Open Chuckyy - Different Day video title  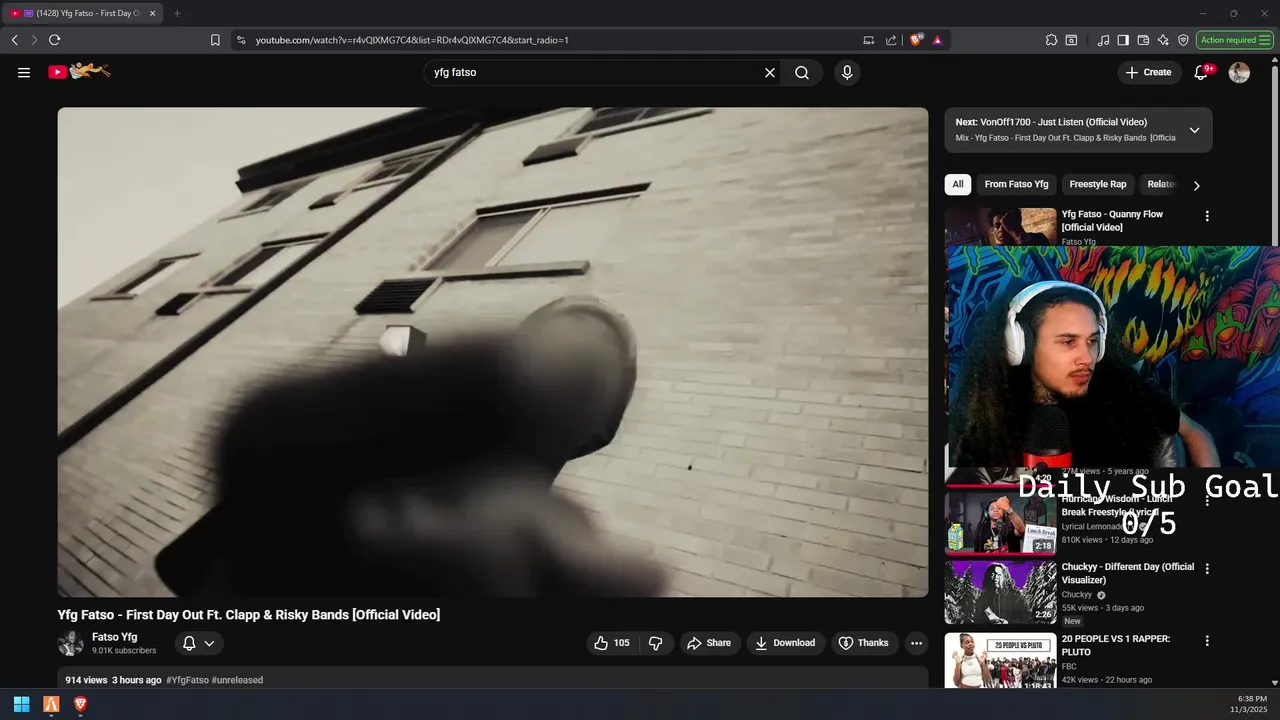1128,573
